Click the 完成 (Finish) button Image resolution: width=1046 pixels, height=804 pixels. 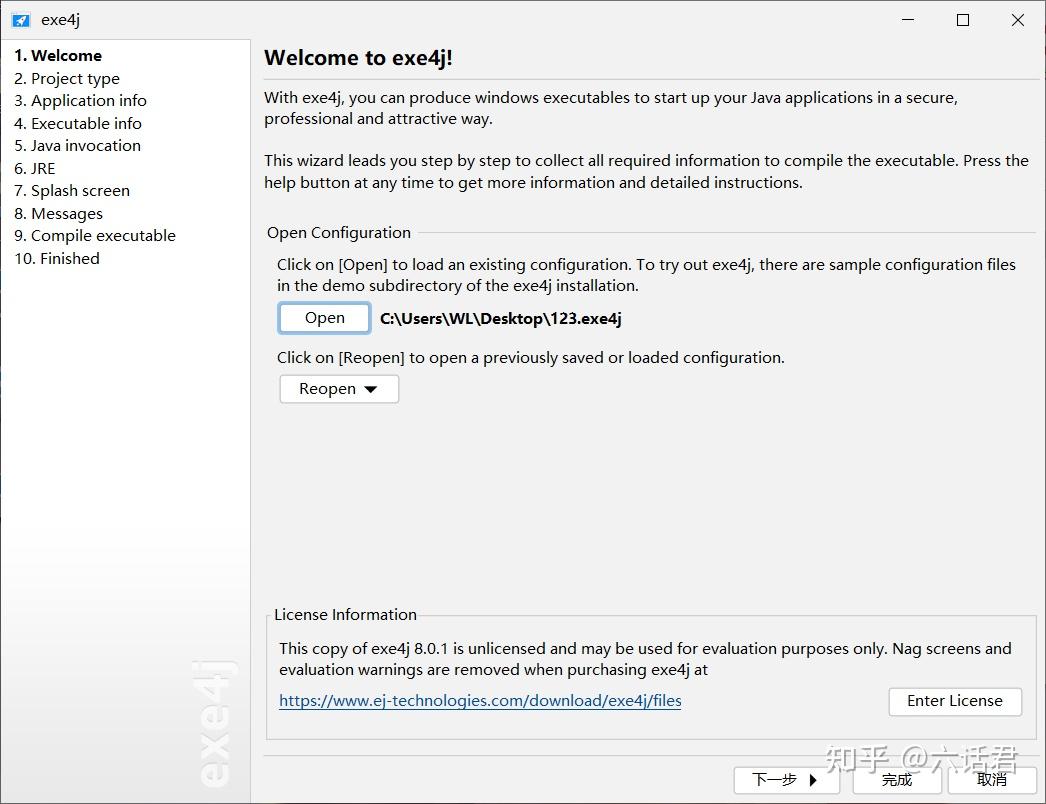[897, 780]
